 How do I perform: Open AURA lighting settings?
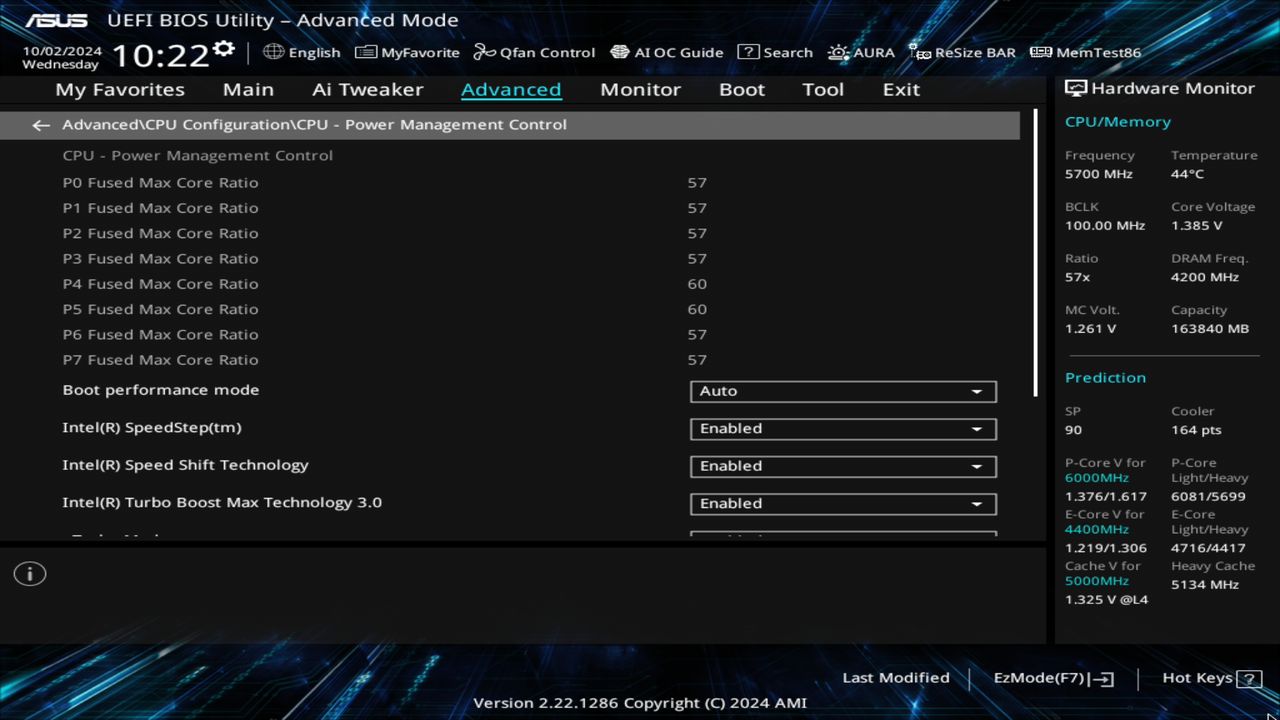861,52
